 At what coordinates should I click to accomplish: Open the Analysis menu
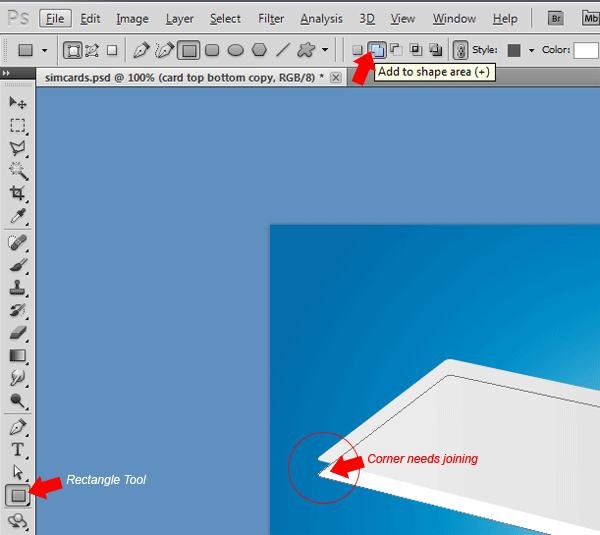pos(321,19)
